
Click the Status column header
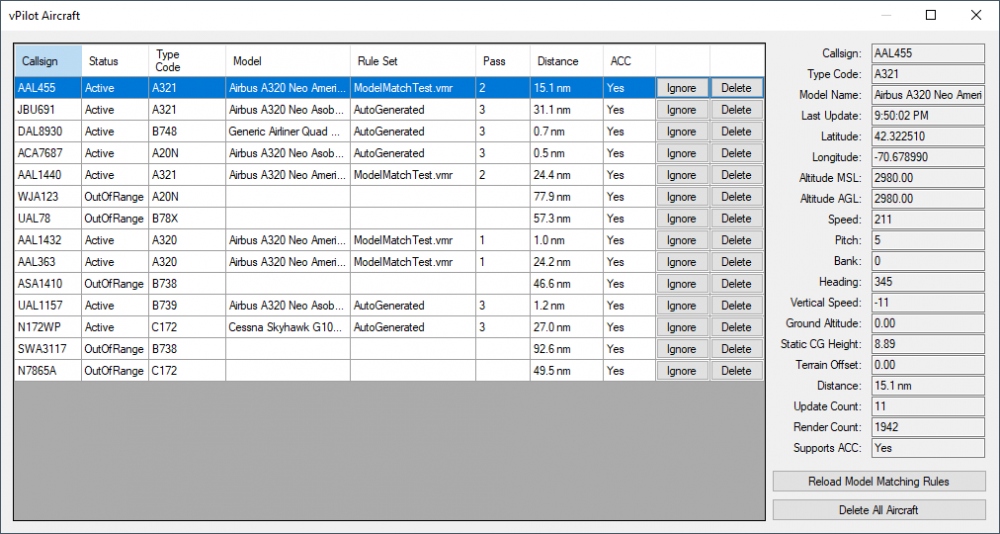114,61
